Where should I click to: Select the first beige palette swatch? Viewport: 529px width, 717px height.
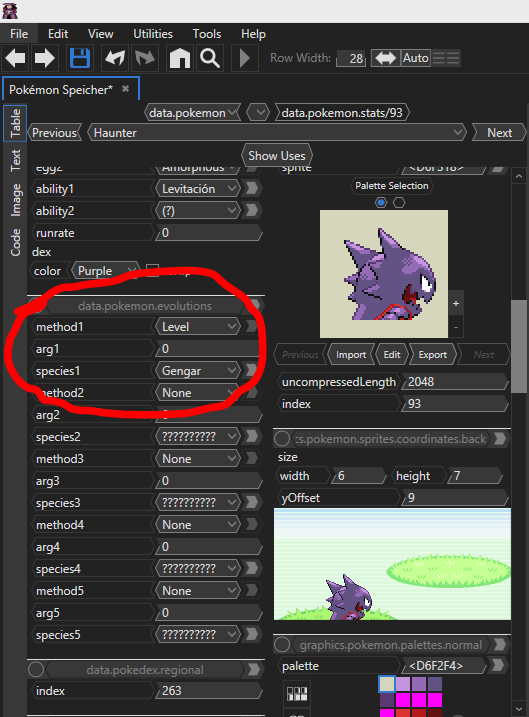click(x=387, y=684)
